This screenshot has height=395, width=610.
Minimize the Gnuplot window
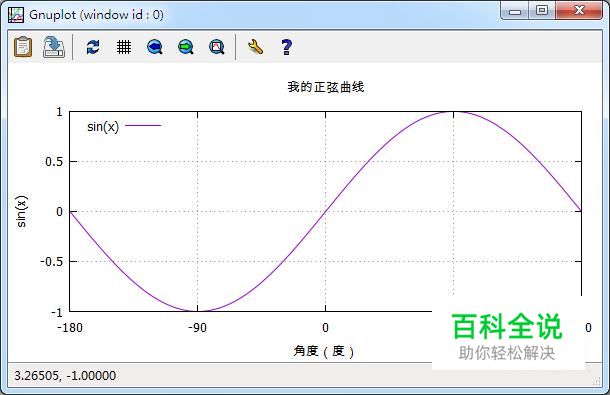(515, 11)
